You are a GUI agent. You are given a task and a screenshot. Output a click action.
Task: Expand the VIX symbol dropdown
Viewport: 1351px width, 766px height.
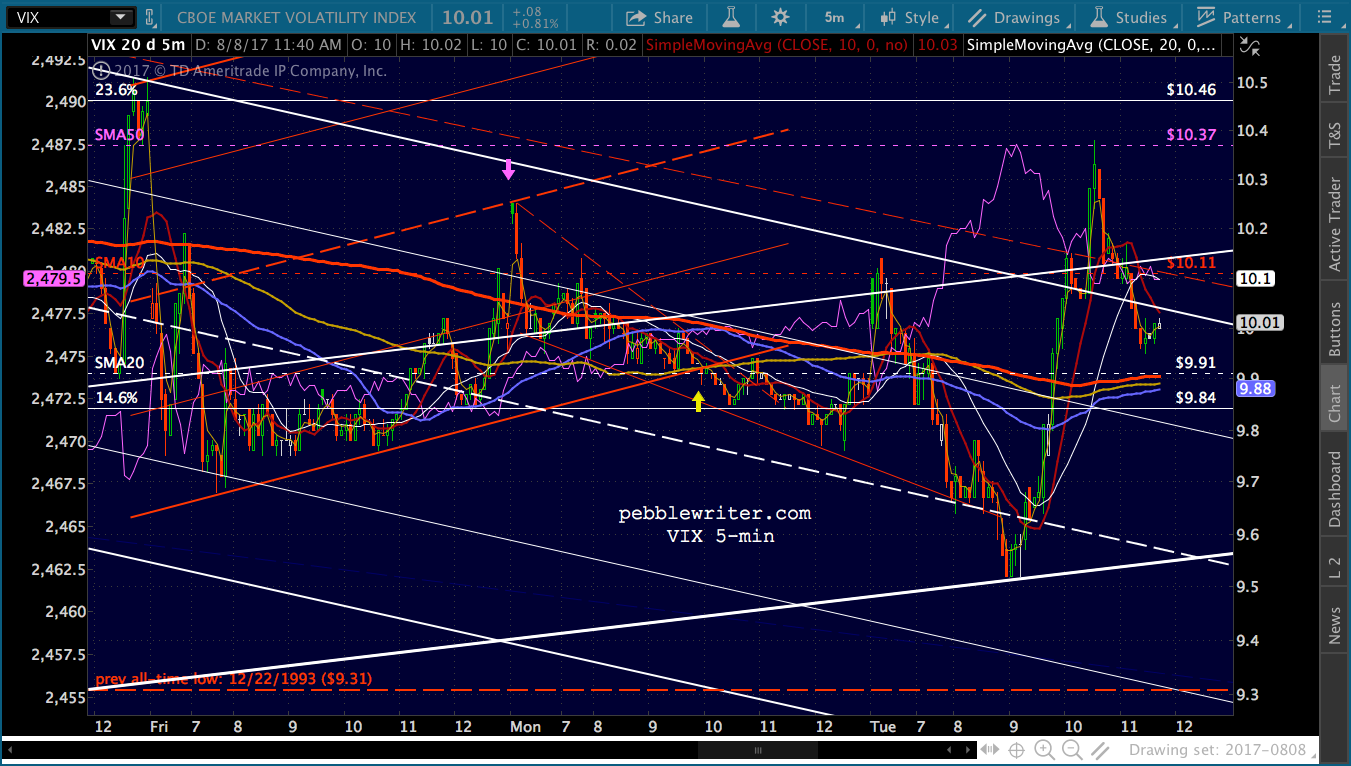click(x=121, y=17)
